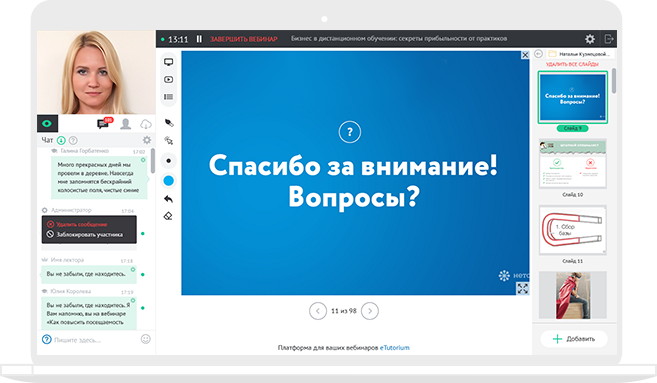This screenshot has width=657, height=383.
Task: Click the webinar title text in top bar
Action: pyautogui.click(x=399, y=39)
